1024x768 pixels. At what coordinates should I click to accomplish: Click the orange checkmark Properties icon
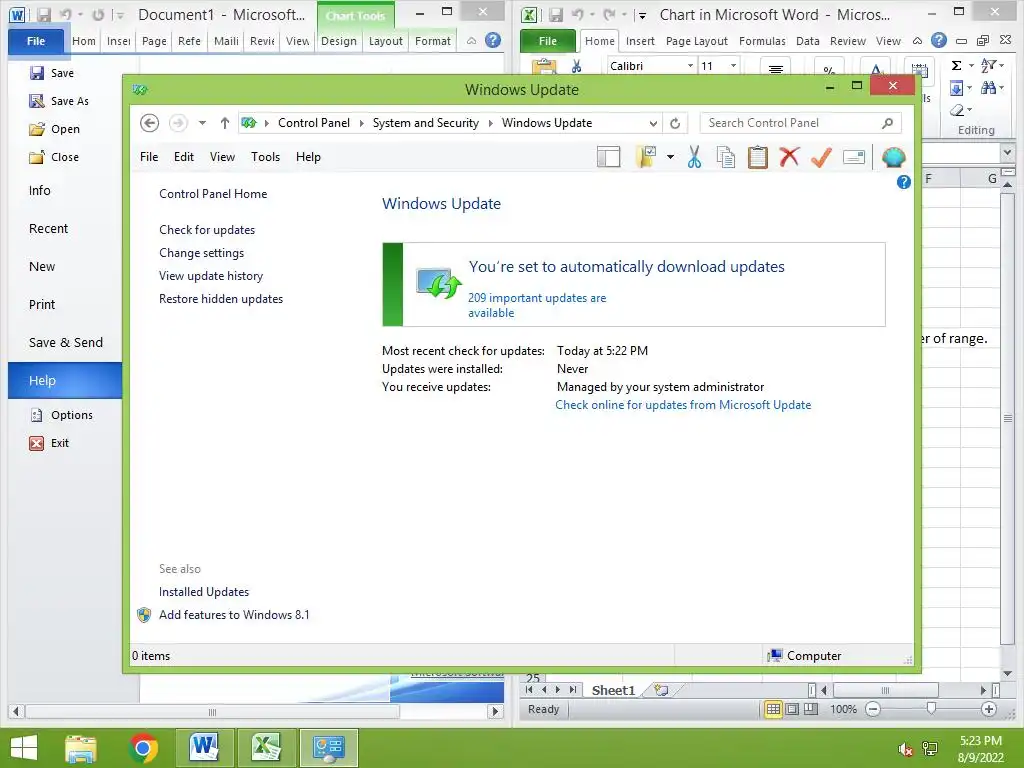click(x=822, y=157)
